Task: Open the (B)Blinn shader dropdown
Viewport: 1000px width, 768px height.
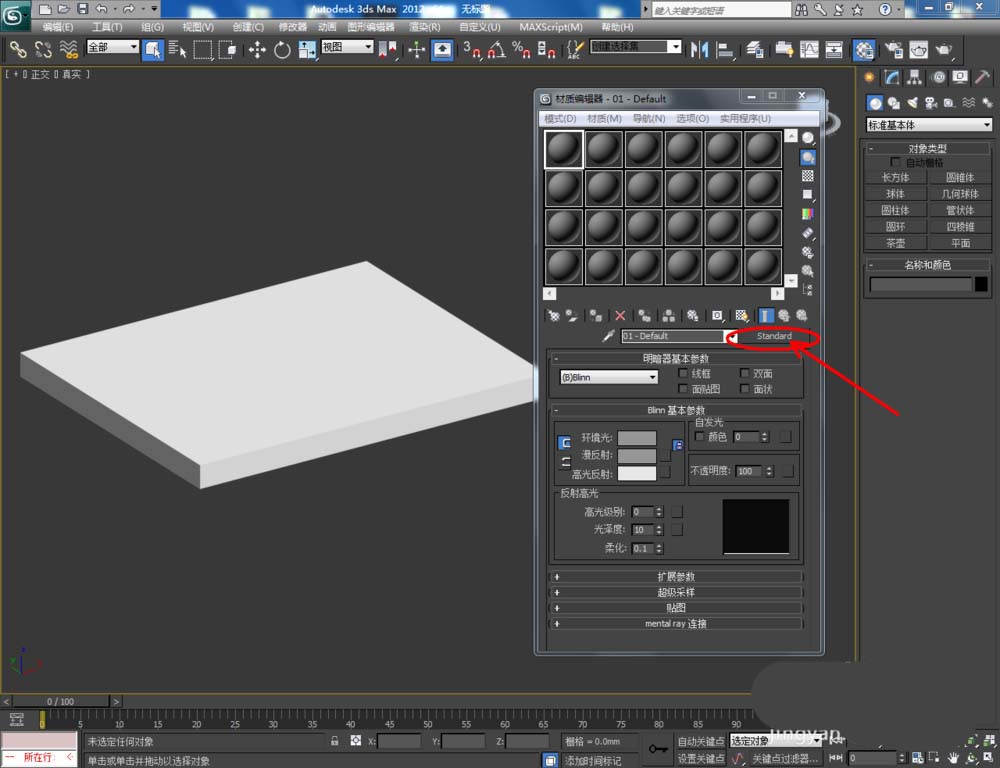Action: click(x=609, y=377)
